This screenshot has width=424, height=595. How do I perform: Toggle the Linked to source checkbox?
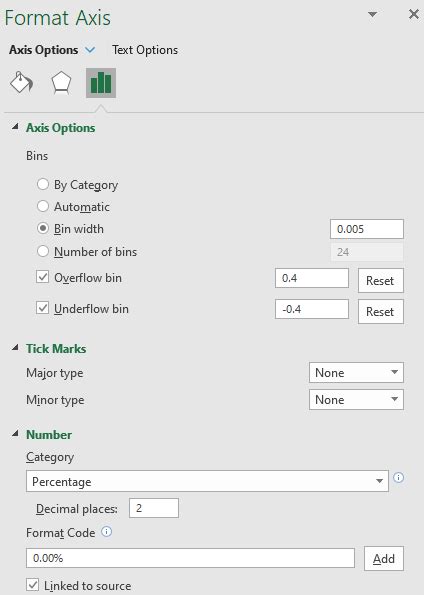pos(33,585)
